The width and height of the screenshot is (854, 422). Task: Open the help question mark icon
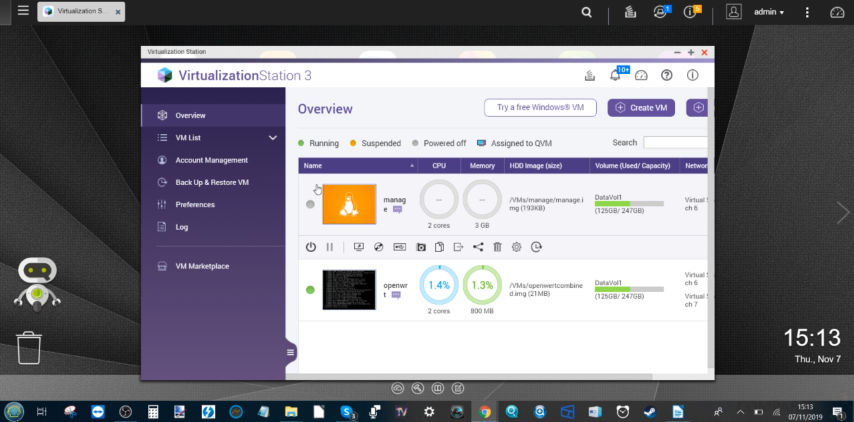(667, 75)
